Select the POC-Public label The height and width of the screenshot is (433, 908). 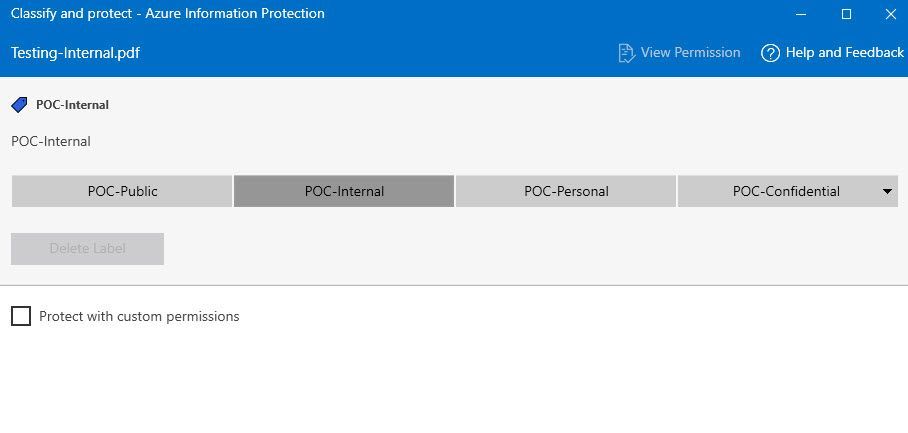(x=122, y=192)
